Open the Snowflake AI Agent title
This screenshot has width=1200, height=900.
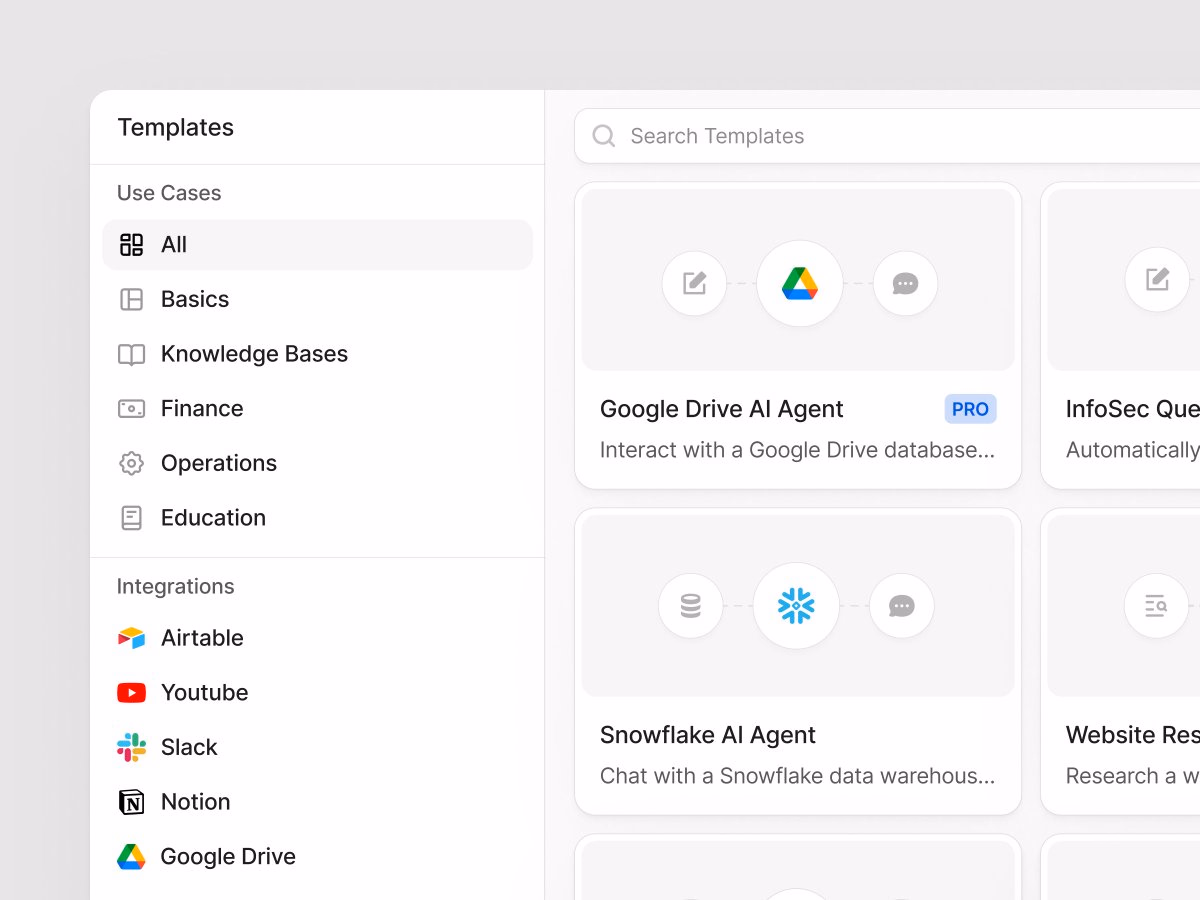[x=708, y=735]
